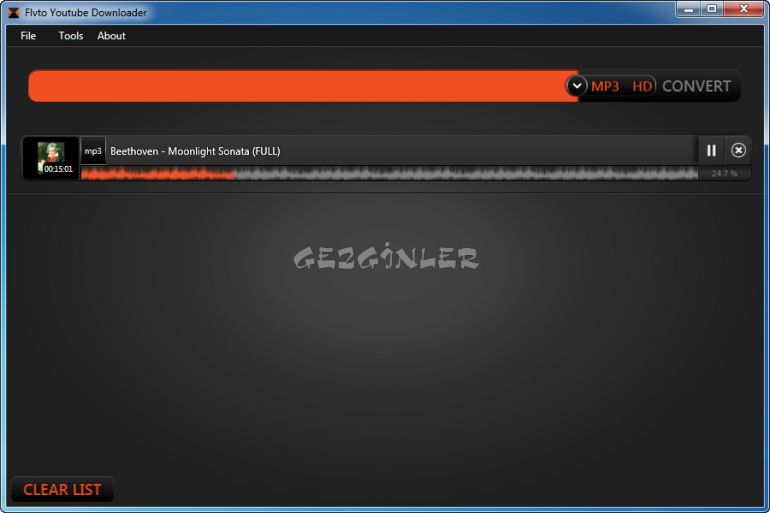The height and width of the screenshot is (513, 770).
Task: Expand the format dropdown arrow
Action: pyautogui.click(x=577, y=86)
